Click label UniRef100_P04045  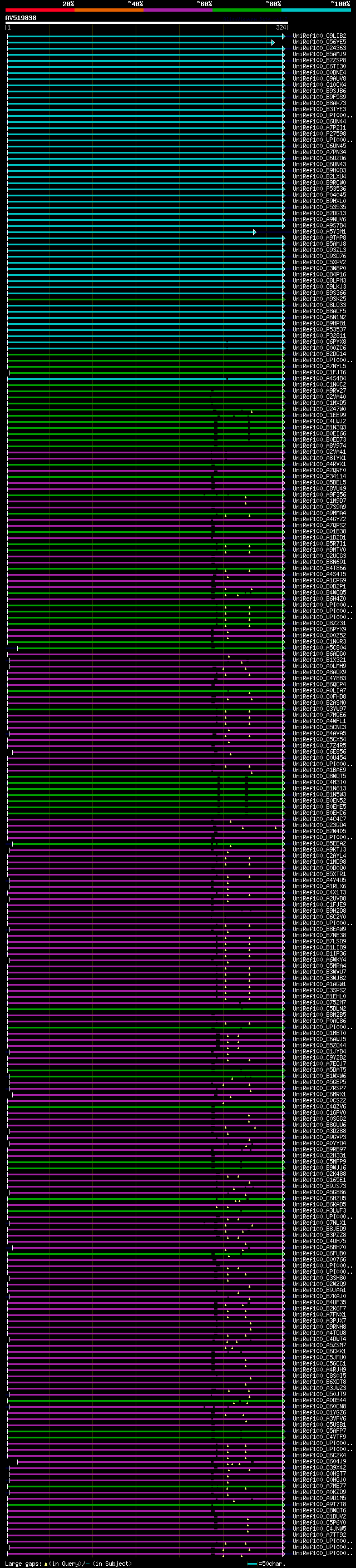click(319, 195)
